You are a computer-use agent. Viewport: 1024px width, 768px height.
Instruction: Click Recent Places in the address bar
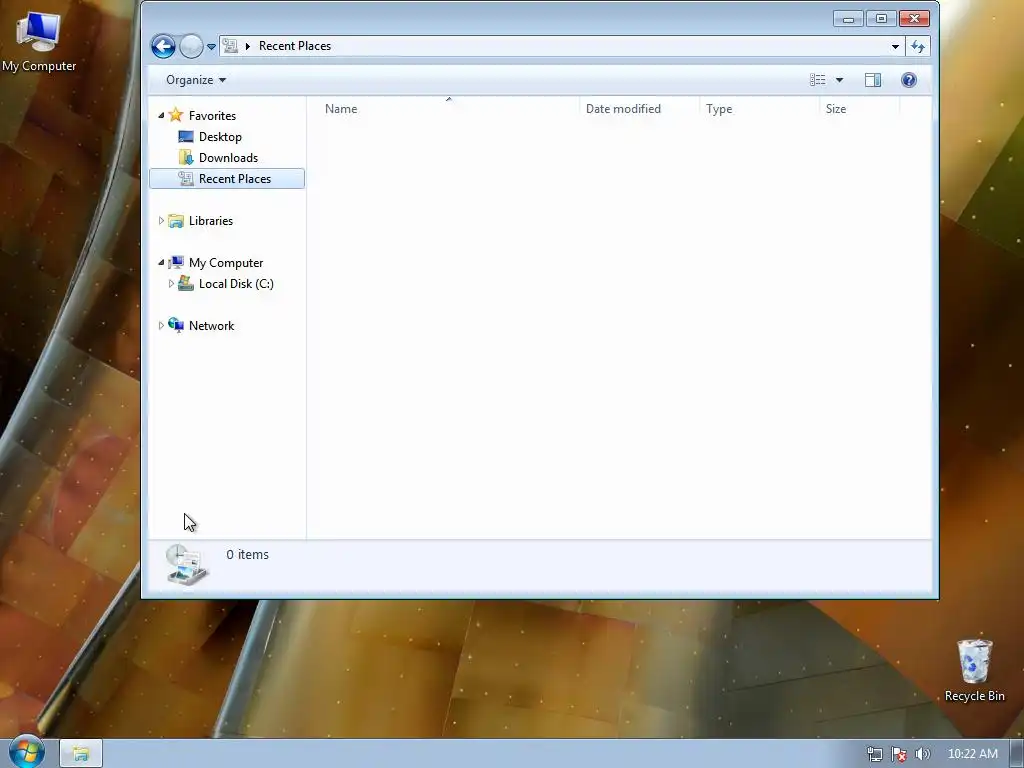tap(295, 46)
